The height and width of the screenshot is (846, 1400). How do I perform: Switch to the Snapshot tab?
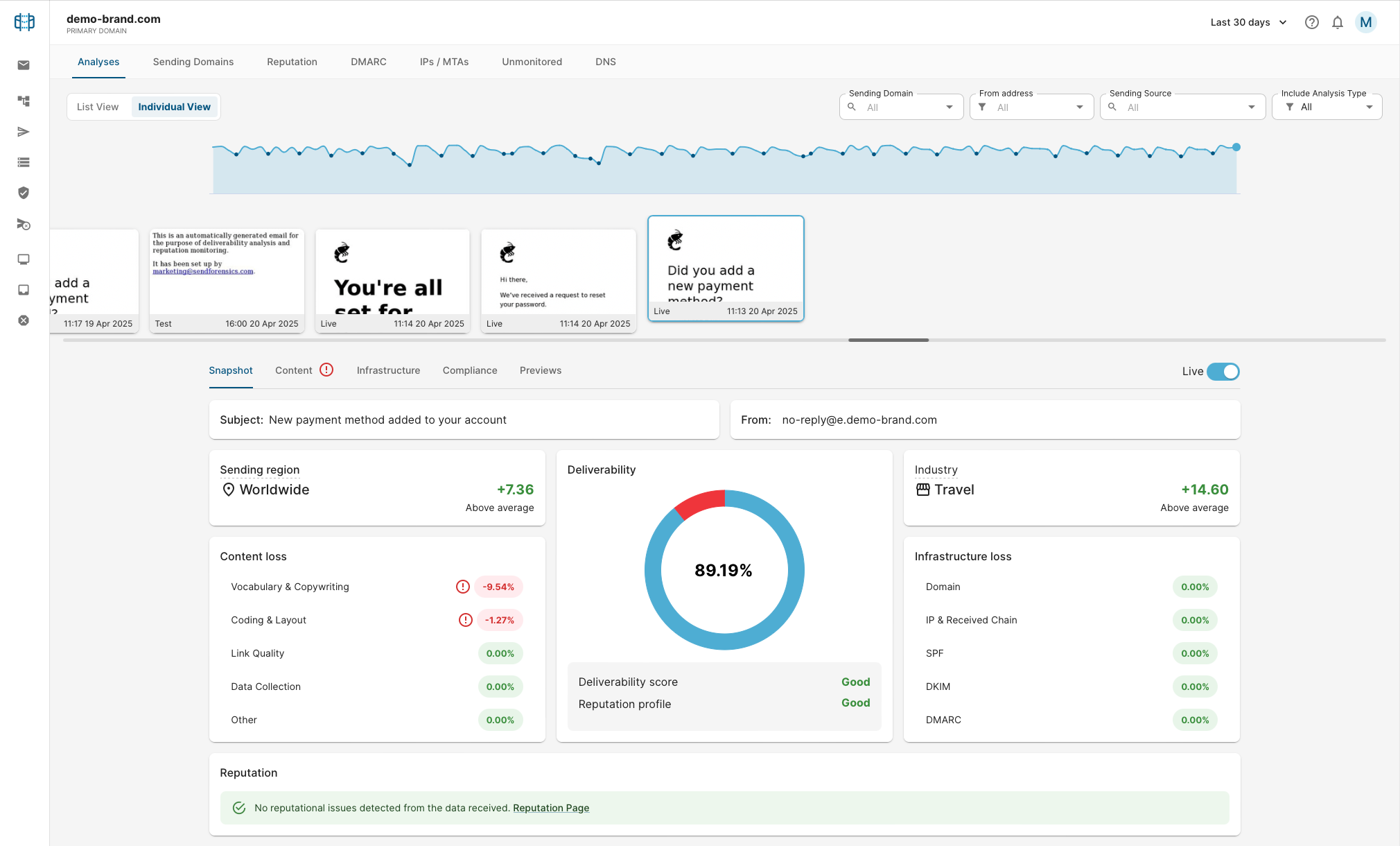[231, 370]
